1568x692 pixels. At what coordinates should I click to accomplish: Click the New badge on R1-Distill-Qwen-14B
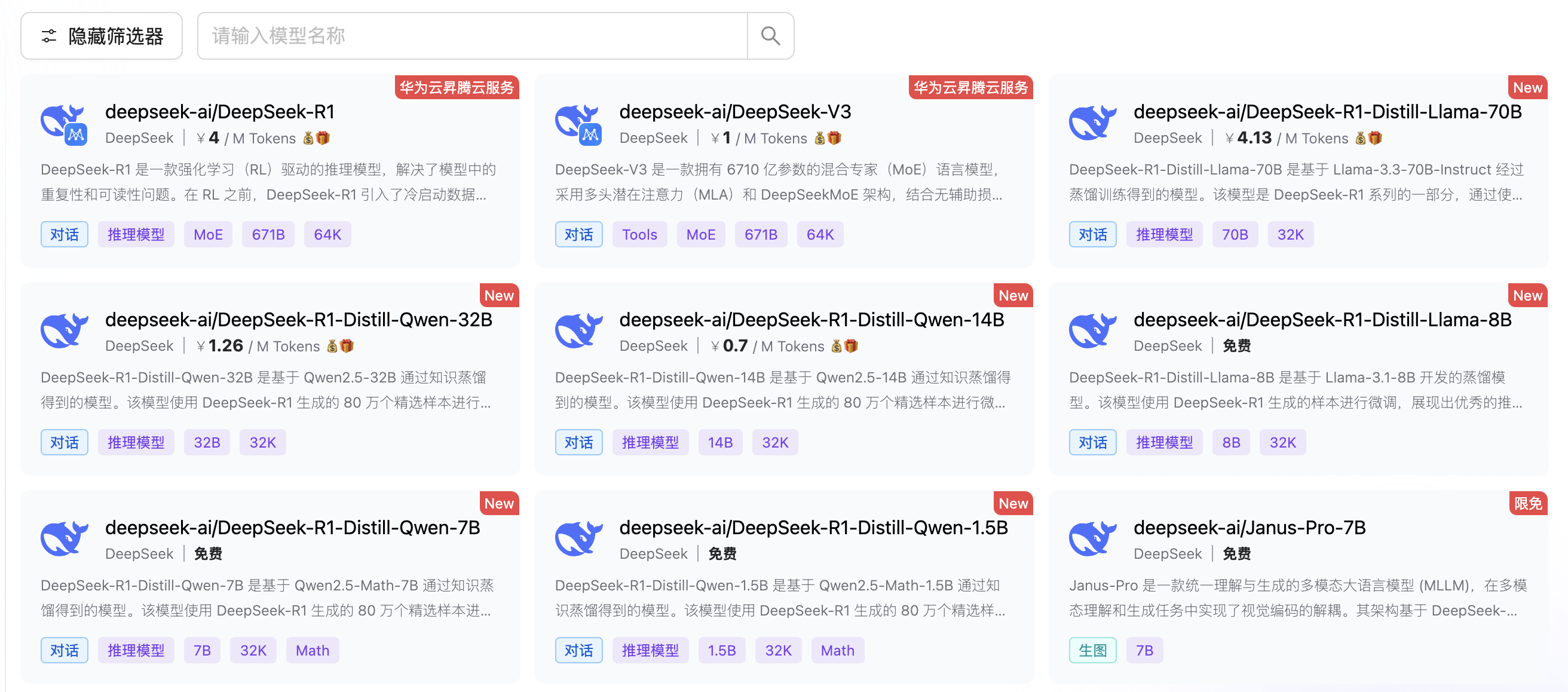coord(1013,296)
